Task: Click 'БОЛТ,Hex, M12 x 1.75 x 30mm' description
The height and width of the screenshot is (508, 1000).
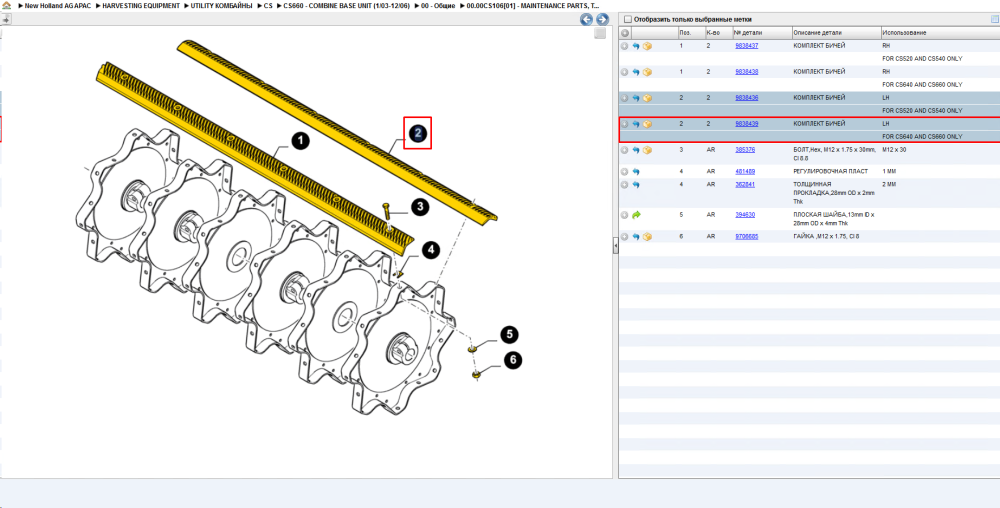Action: point(834,154)
